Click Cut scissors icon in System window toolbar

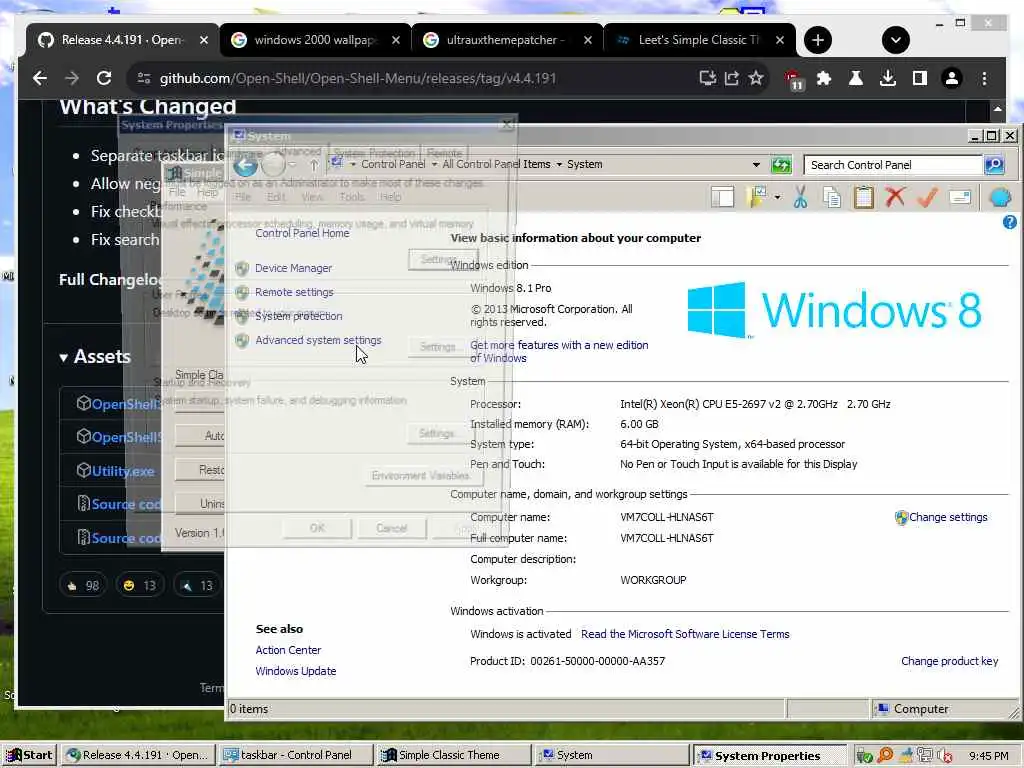tap(800, 197)
